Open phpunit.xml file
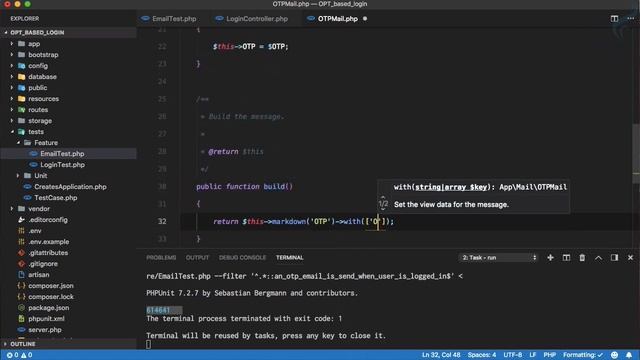This screenshot has width=640, height=360. [x=46, y=319]
